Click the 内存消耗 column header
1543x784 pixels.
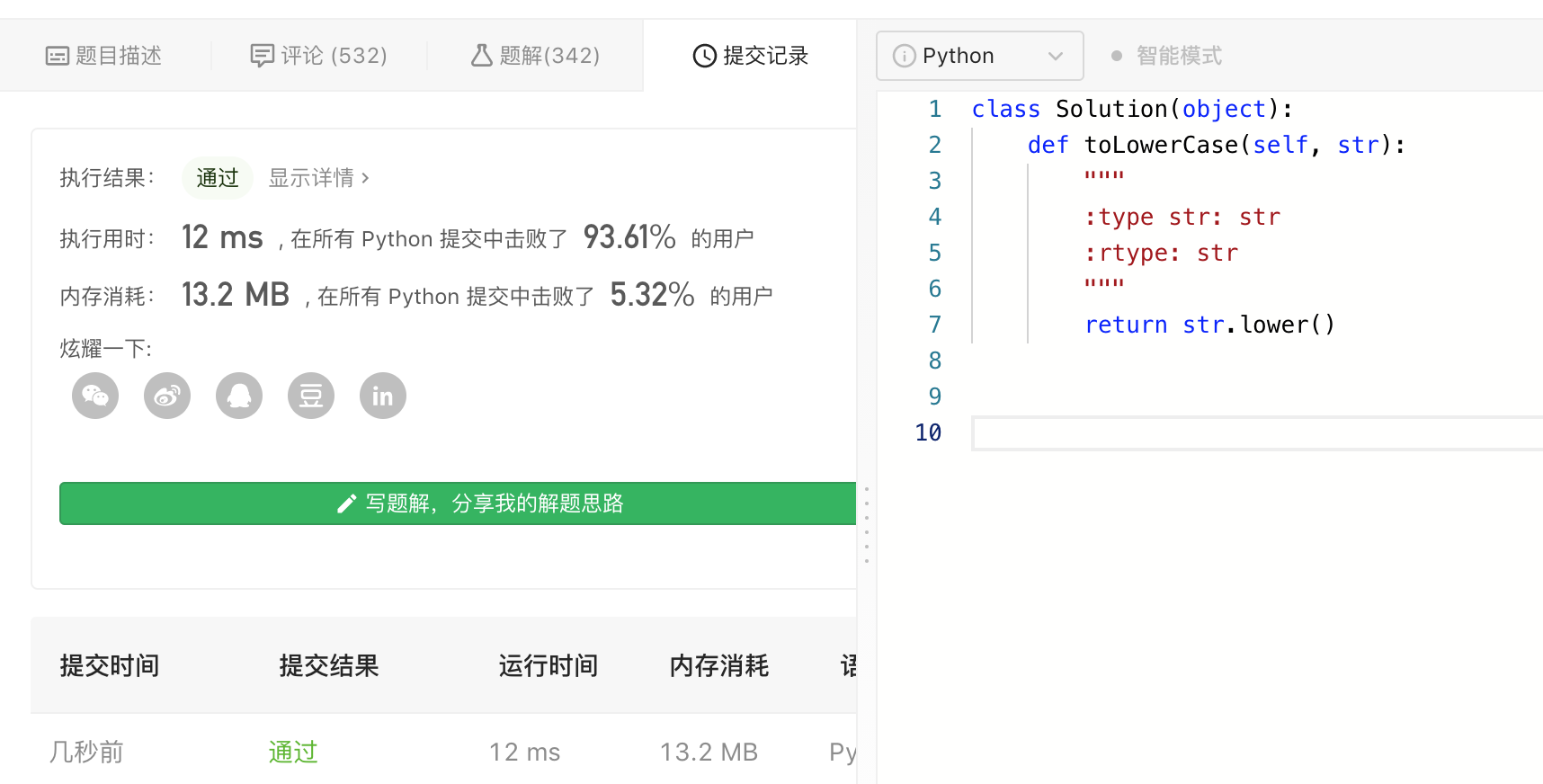click(x=719, y=665)
